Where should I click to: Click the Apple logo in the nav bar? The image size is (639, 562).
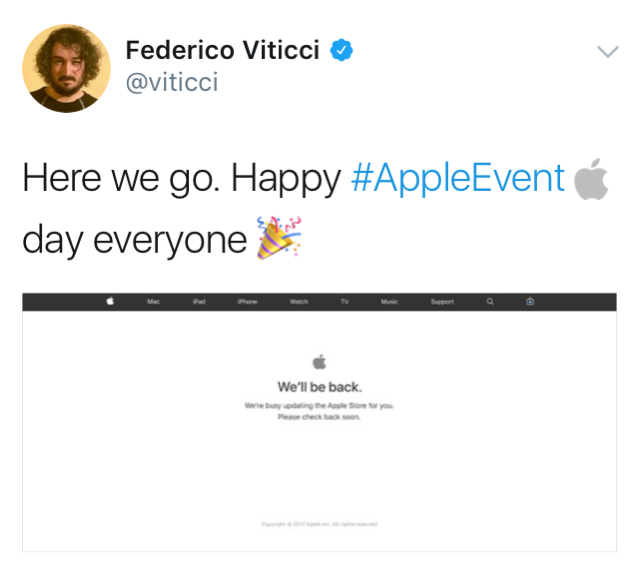110,302
